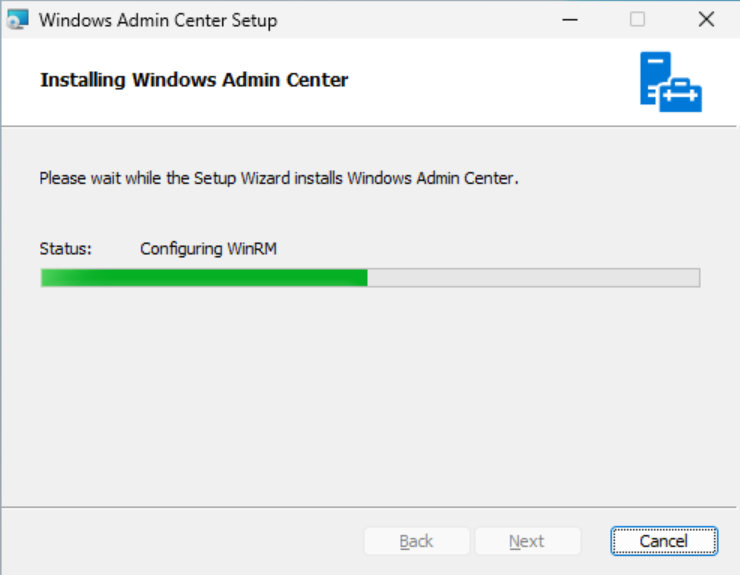Viewport: 740px width, 575px height.
Task: Click the "Windows Admin Center Setup" title text
Action: pos(158,20)
